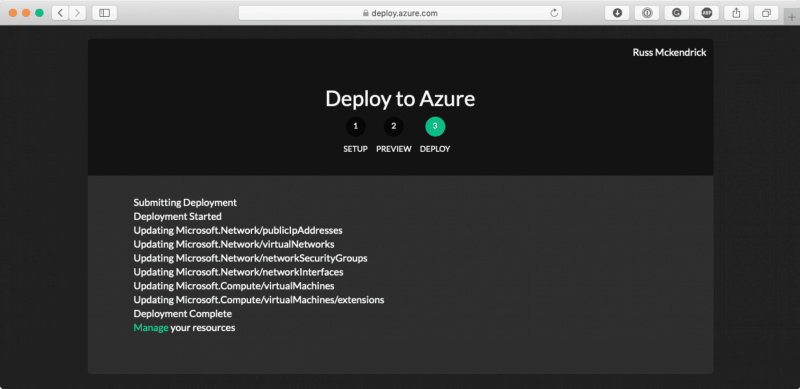This screenshot has width=800, height=389.
Task: Click the Updating Microsoft.Network/virtualNetworks line
Action: coord(234,244)
